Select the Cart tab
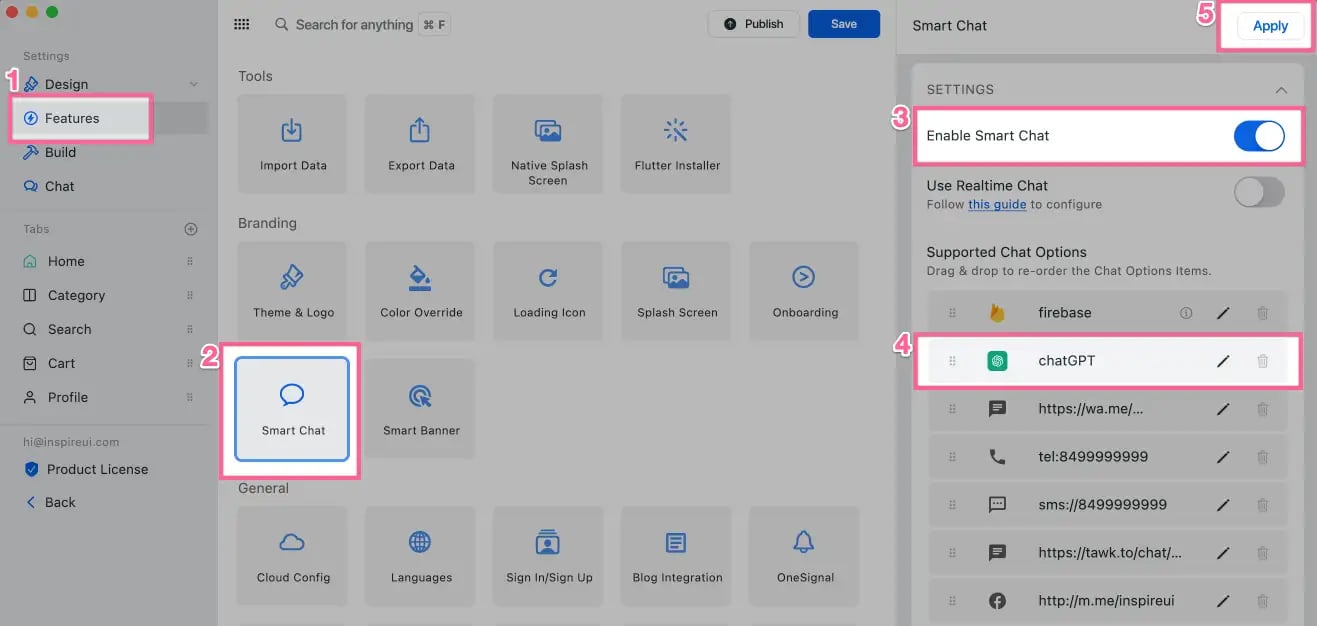The image size is (1317, 626). coord(61,363)
